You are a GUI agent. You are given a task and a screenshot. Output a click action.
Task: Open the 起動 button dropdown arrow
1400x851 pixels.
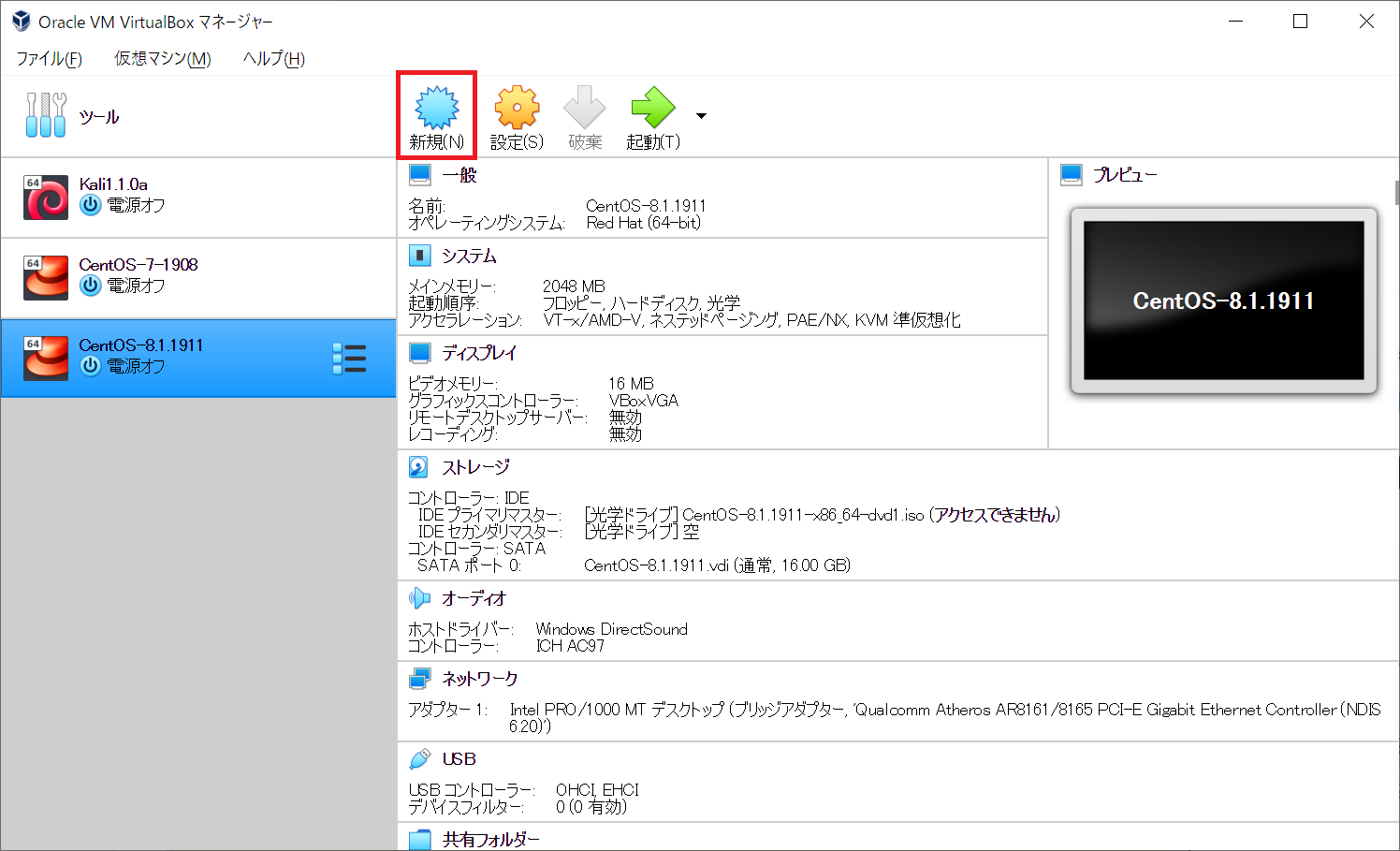coord(701,115)
